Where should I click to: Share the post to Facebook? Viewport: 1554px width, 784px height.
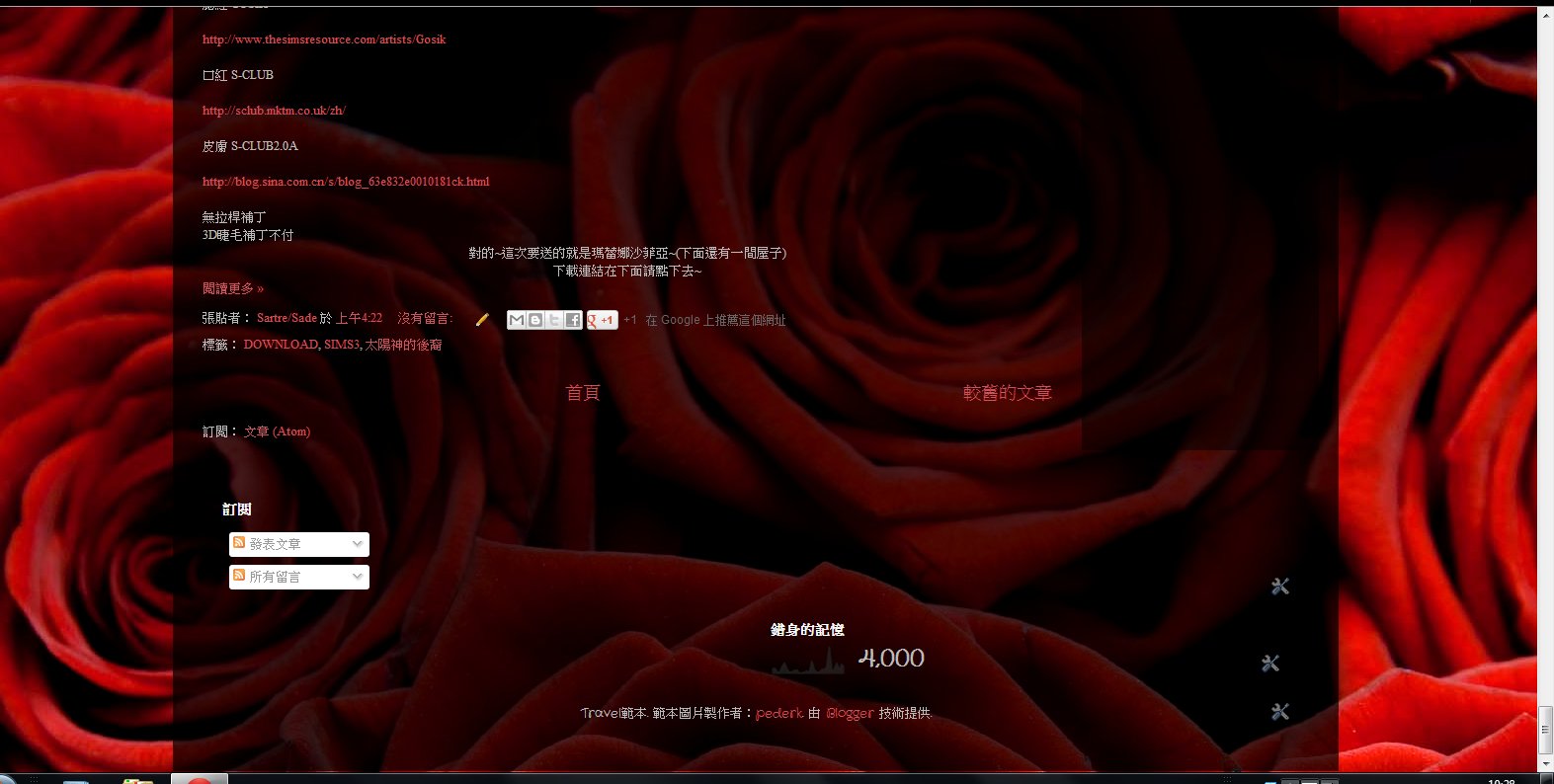[x=573, y=320]
